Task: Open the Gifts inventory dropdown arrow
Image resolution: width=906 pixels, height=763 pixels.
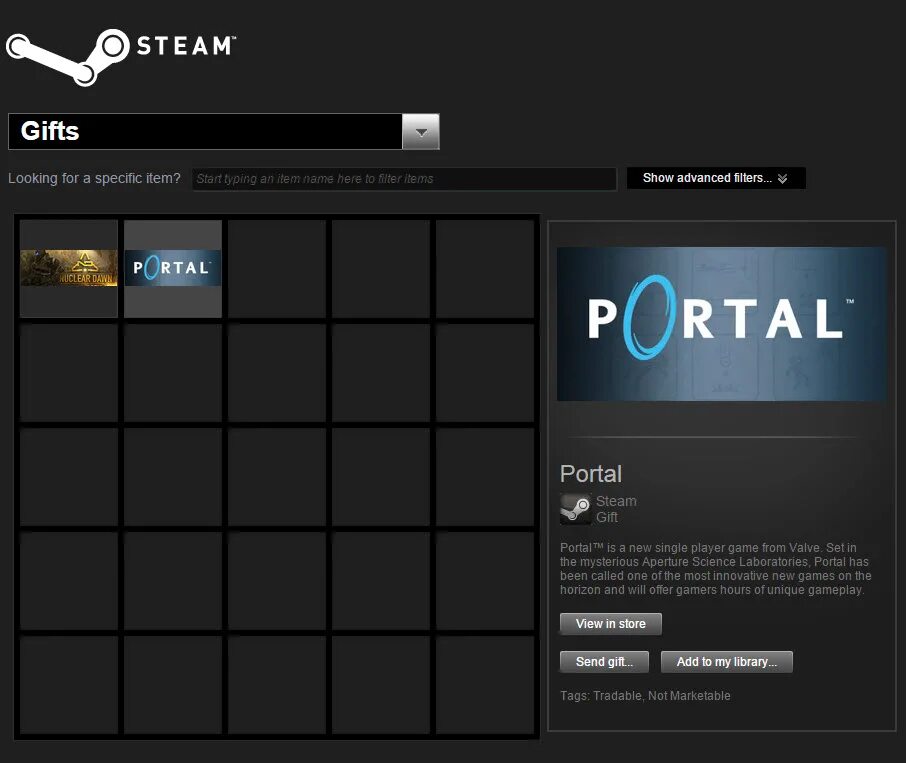Action: coord(421,132)
